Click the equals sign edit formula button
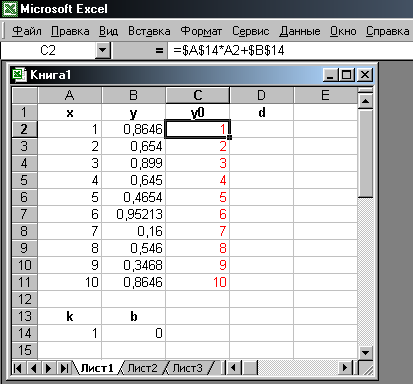This screenshot has width=413, height=384. pyautogui.click(x=159, y=51)
